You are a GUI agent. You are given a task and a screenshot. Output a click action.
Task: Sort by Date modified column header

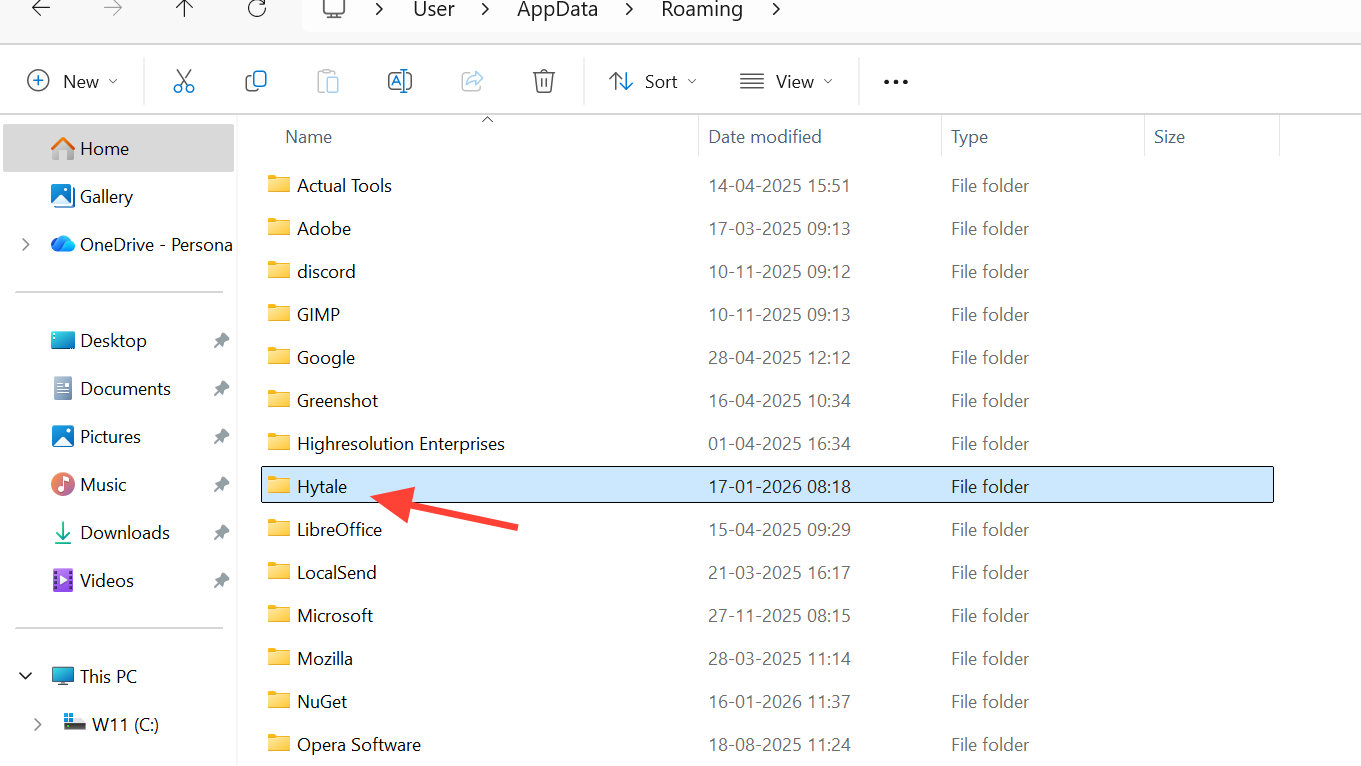click(765, 137)
